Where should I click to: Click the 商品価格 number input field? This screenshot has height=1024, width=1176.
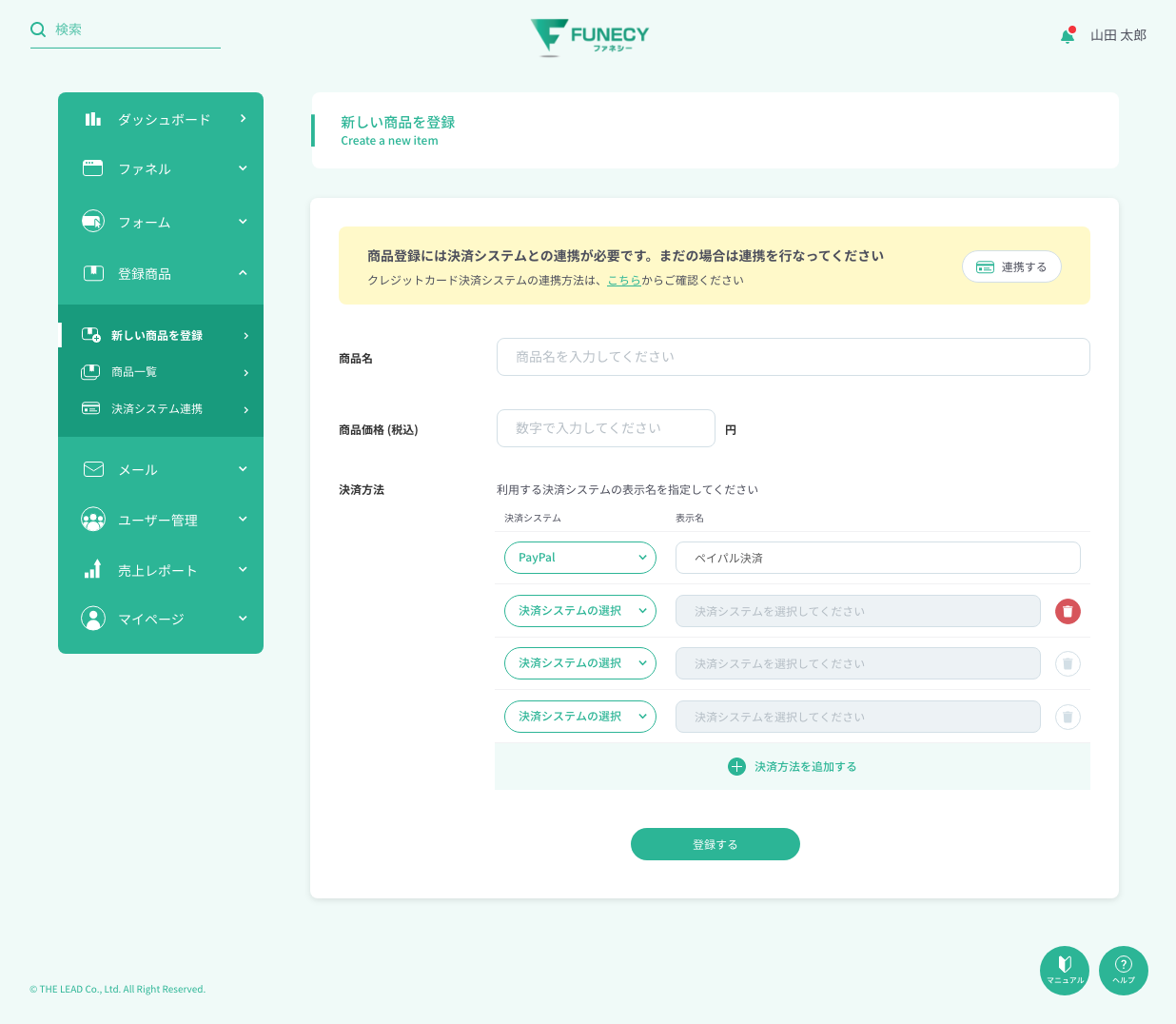pos(606,428)
